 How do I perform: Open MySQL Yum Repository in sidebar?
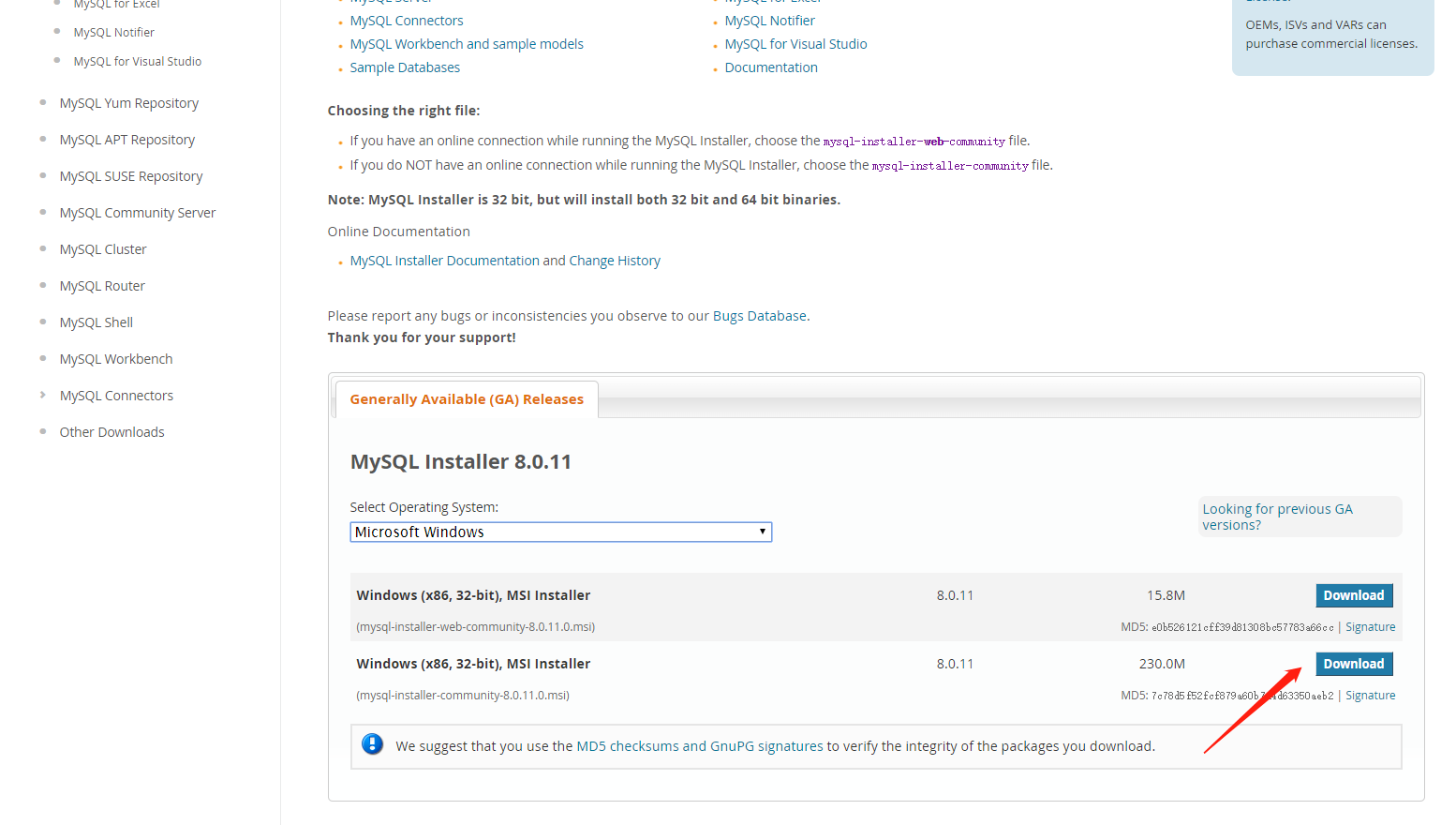pyautogui.click(x=129, y=103)
